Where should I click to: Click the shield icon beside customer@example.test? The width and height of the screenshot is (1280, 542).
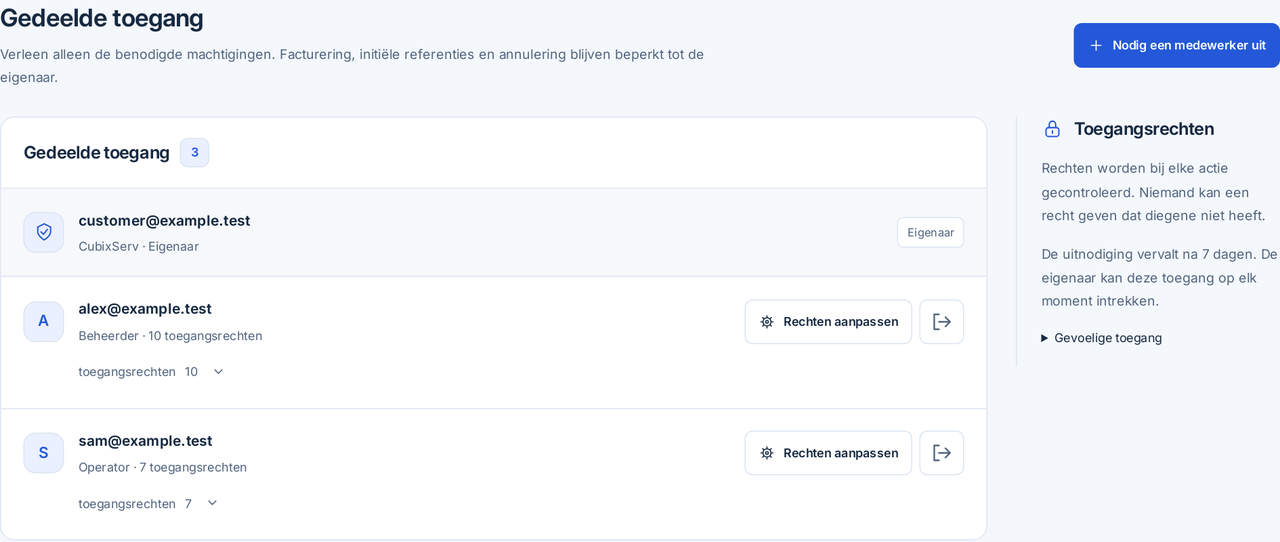coord(44,232)
